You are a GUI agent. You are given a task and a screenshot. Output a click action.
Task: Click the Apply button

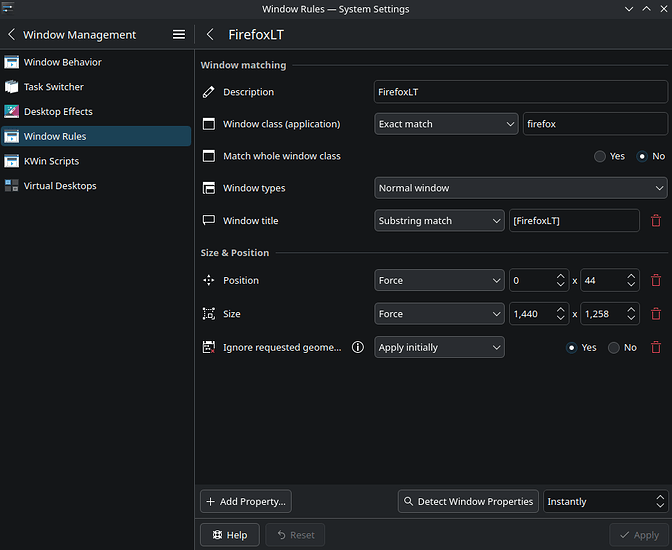point(639,535)
